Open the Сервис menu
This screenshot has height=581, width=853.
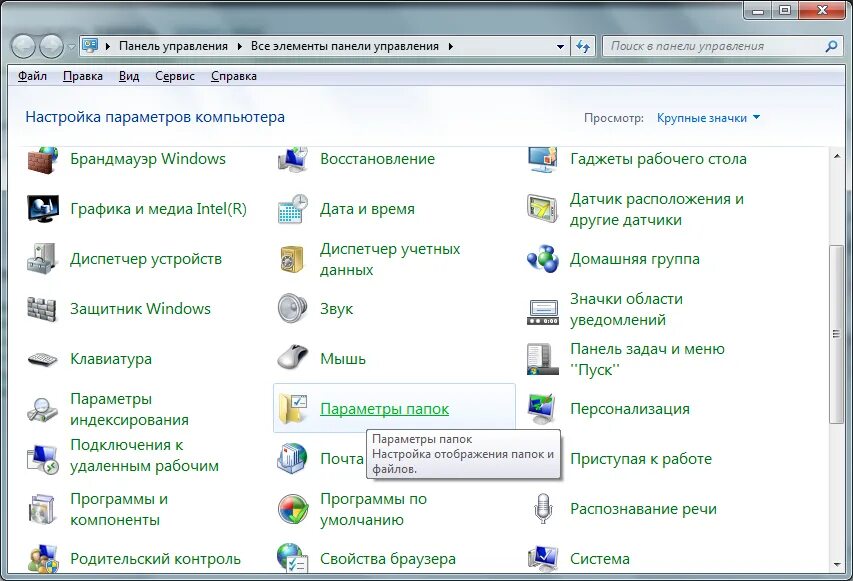pyautogui.click(x=175, y=76)
